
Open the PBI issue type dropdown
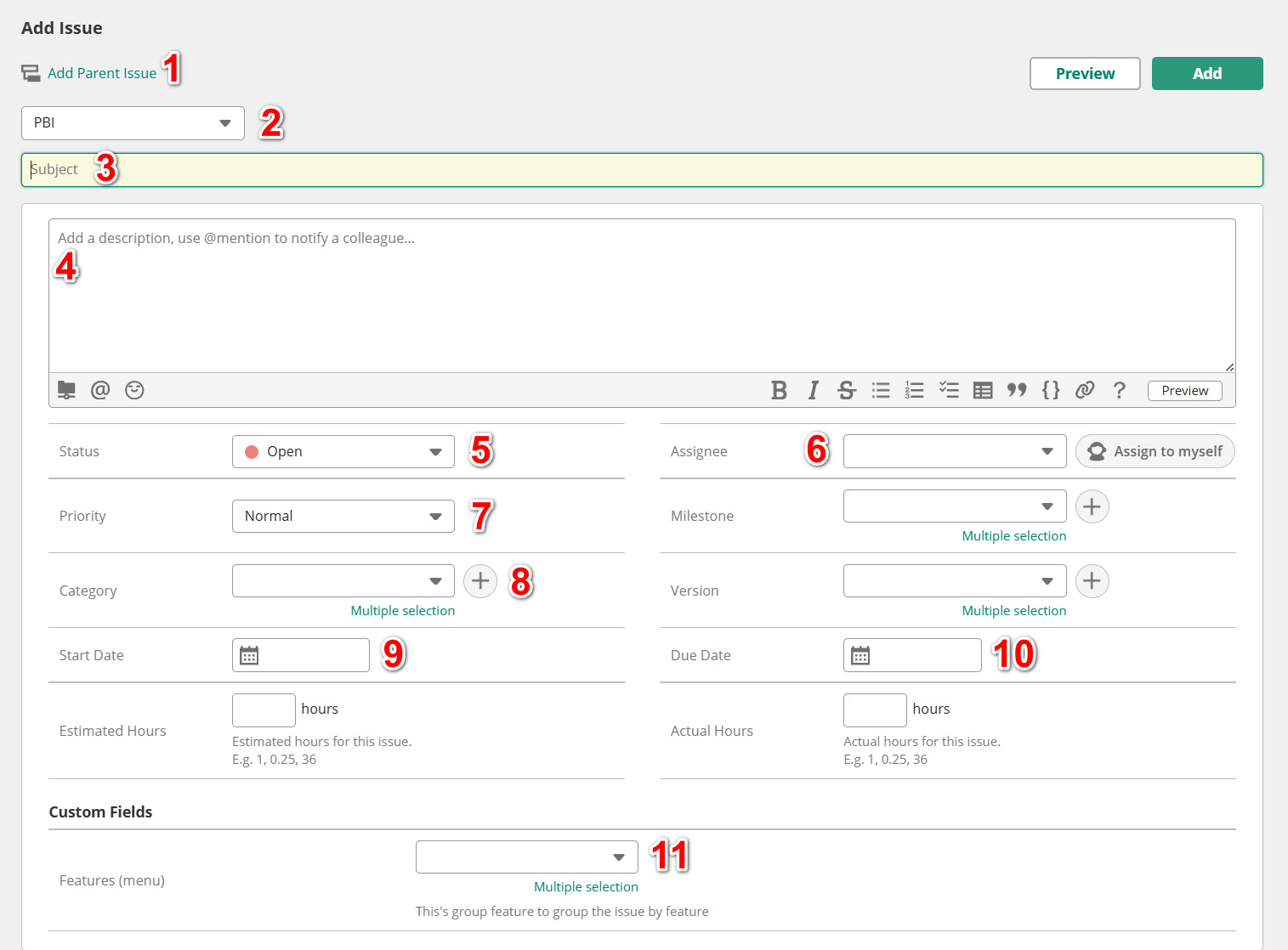[133, 123]
